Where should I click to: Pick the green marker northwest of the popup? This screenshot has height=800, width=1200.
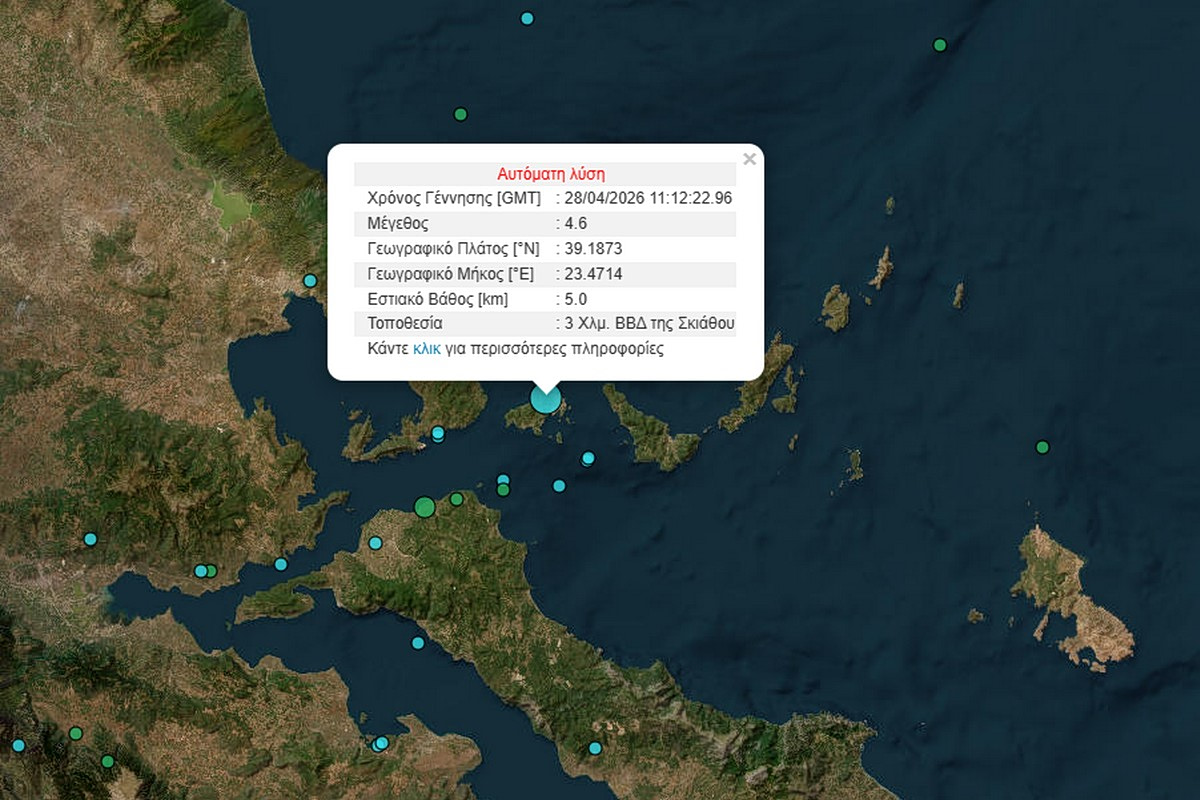[460, 114]
